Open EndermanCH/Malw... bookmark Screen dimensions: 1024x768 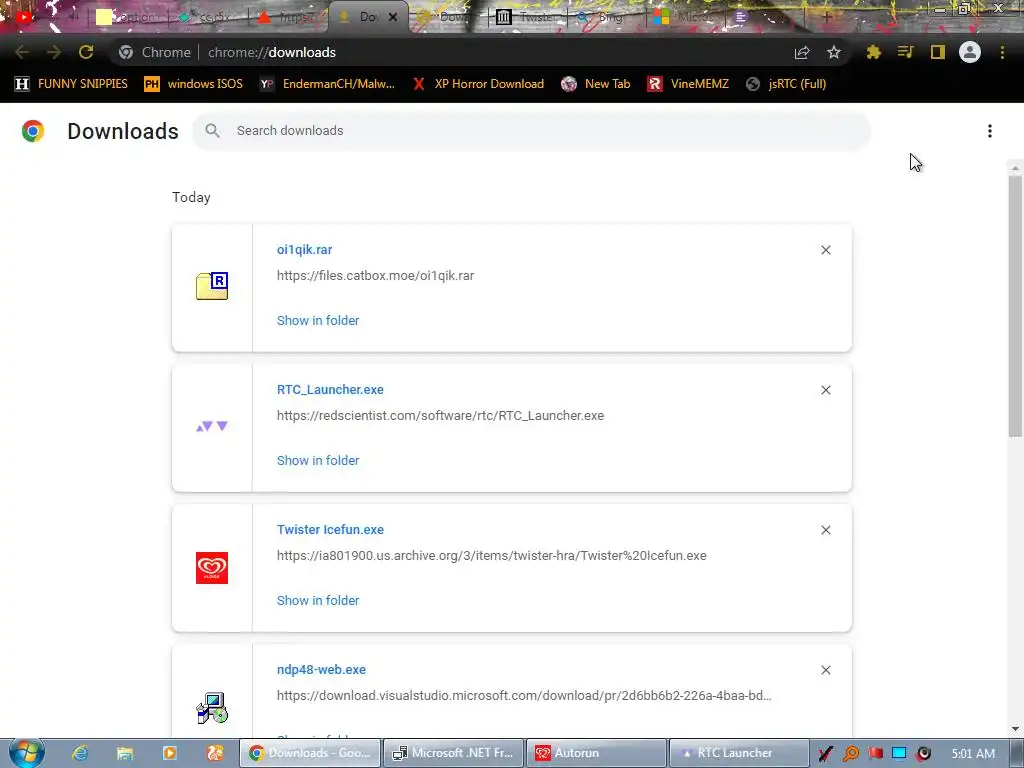327,84
